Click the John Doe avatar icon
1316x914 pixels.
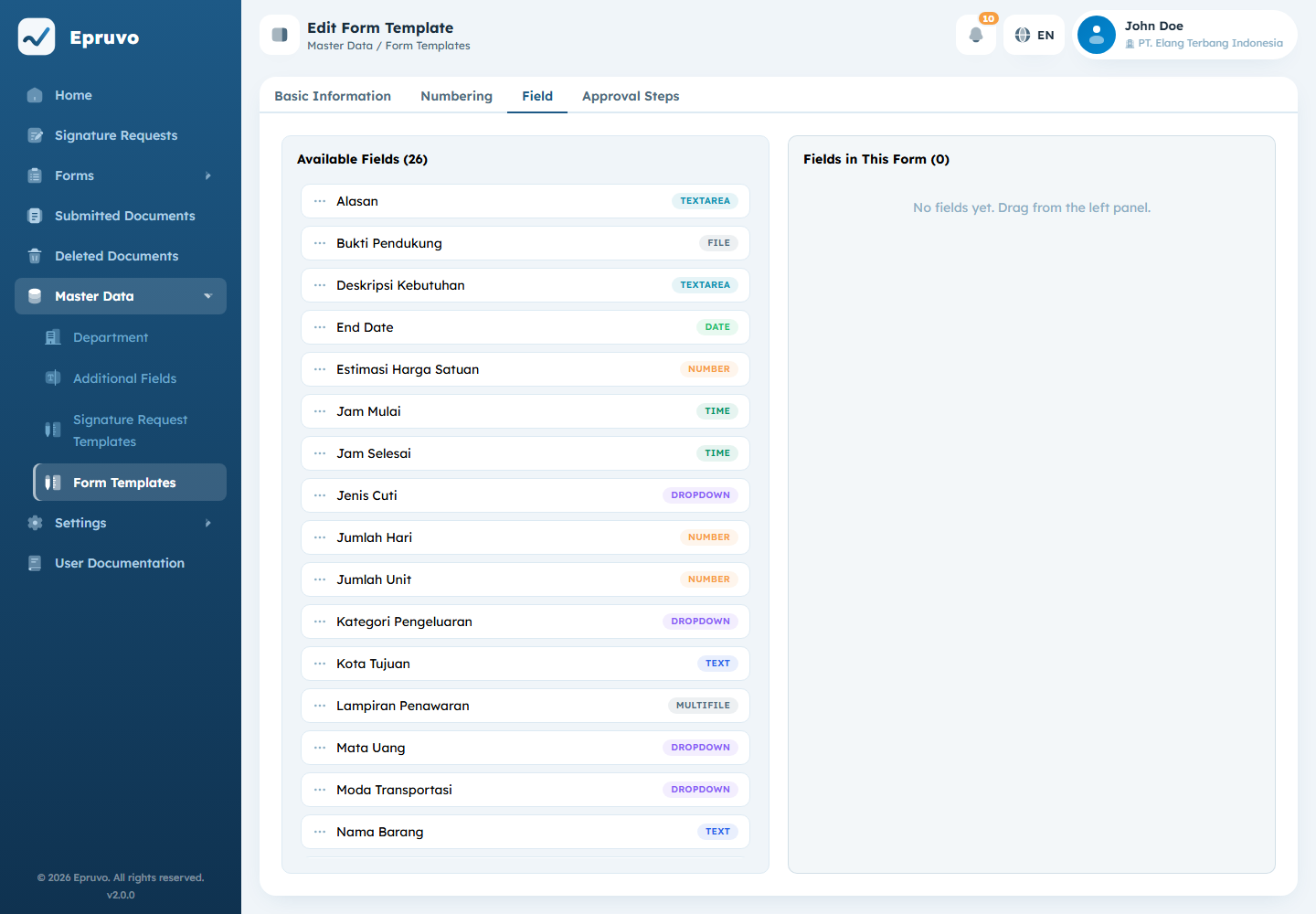point(1097,35)
